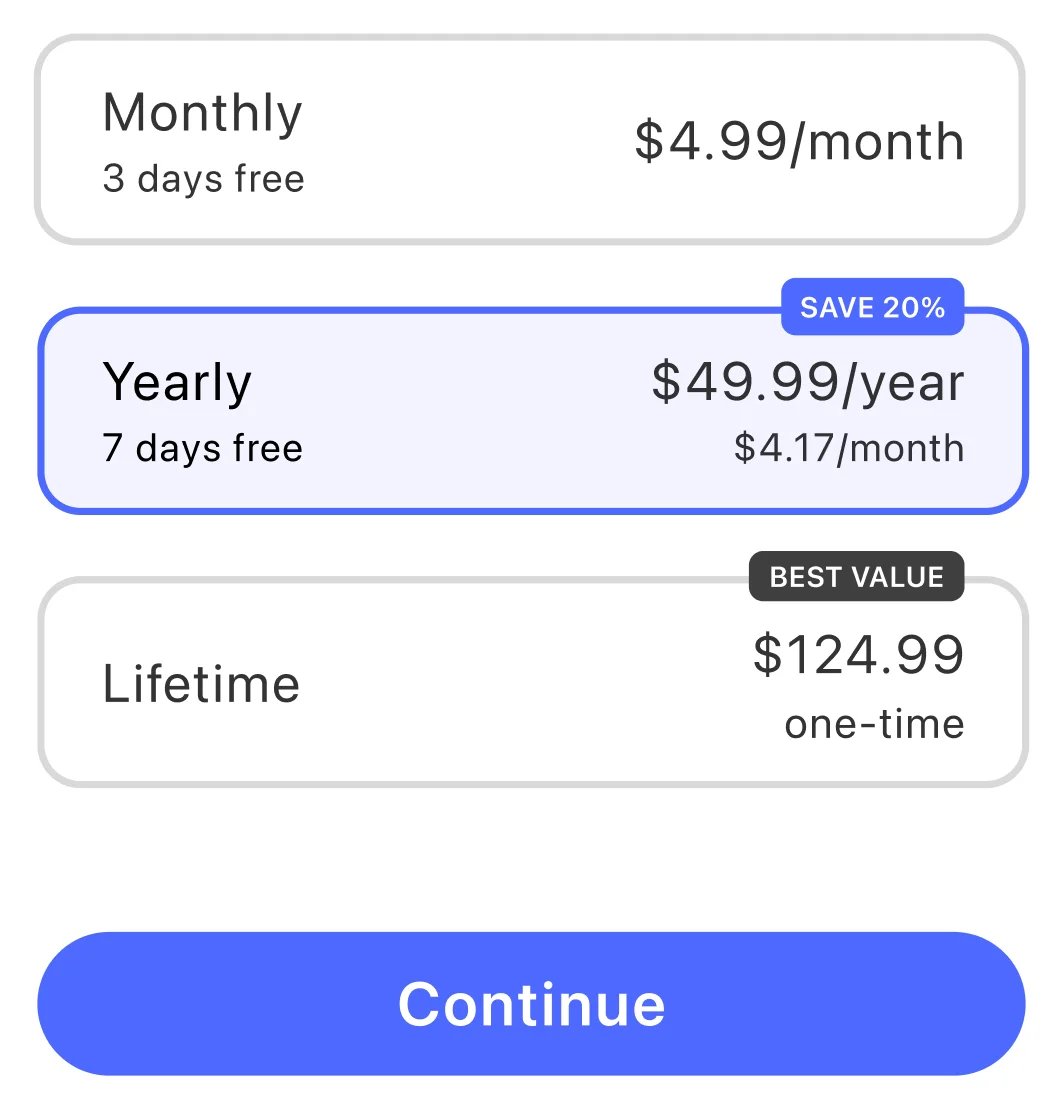Click the "one-time" payment label

pyautogui.click(x=874, y=724)
